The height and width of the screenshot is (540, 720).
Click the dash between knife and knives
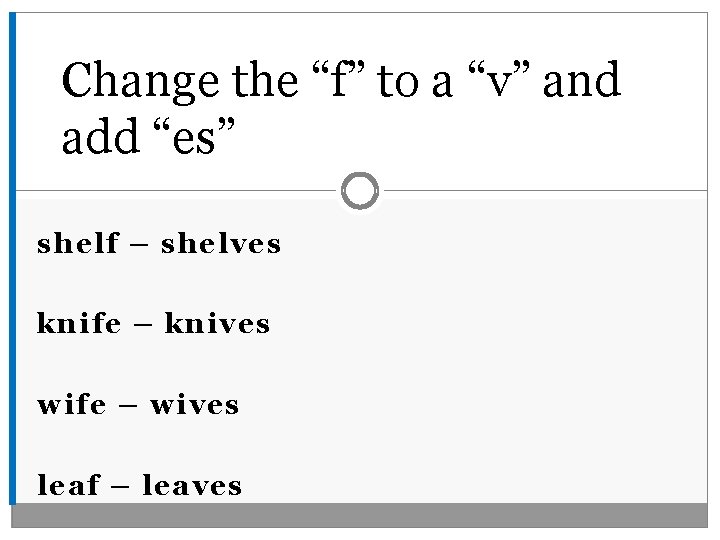[143, 325]
